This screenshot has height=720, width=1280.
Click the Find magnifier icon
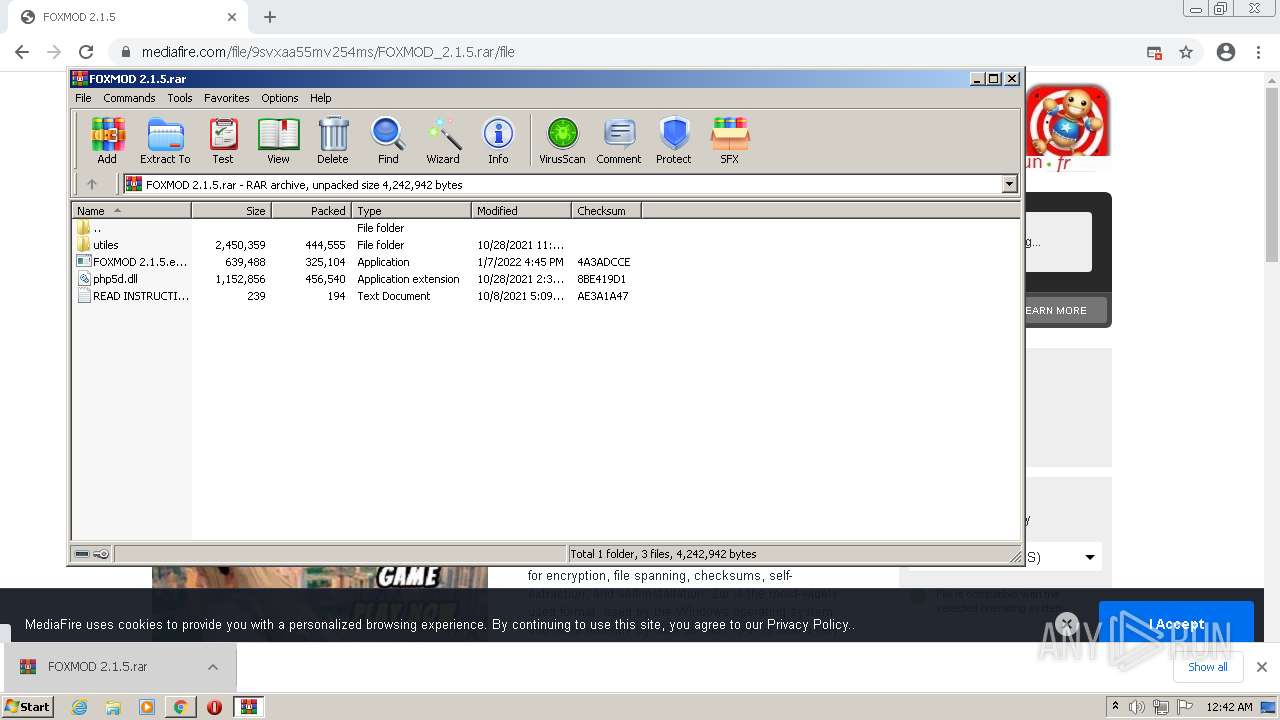coord(388,140)
